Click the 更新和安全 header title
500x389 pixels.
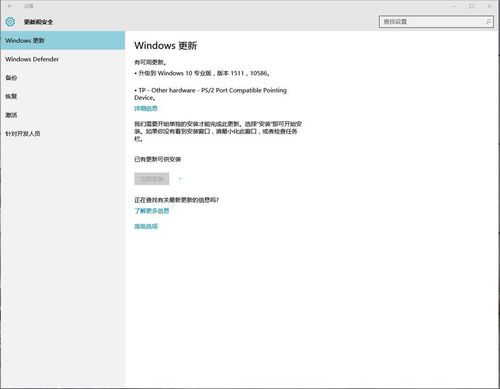(38, 22)
